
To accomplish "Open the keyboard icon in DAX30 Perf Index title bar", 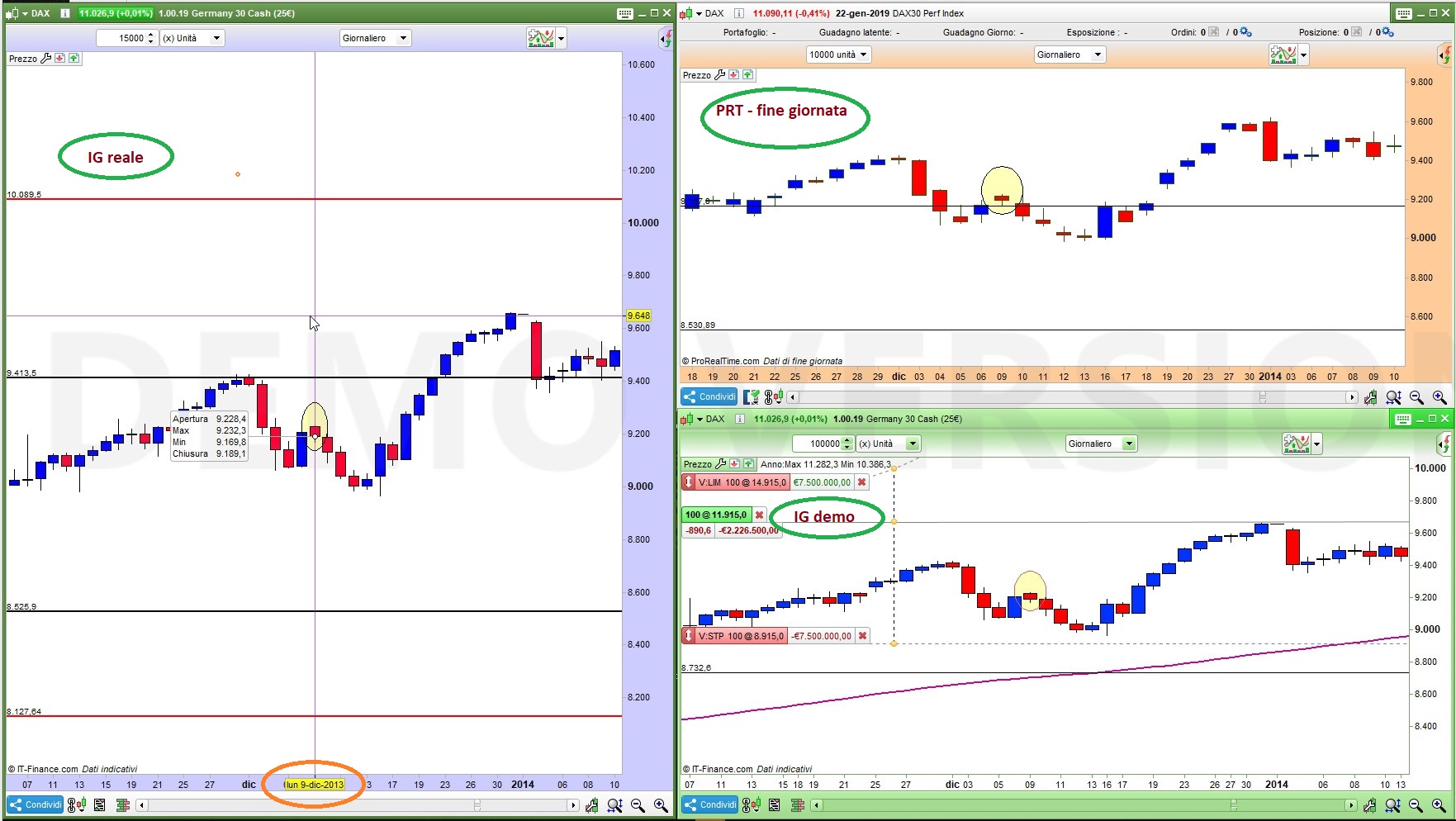I will click(1404, 13).
